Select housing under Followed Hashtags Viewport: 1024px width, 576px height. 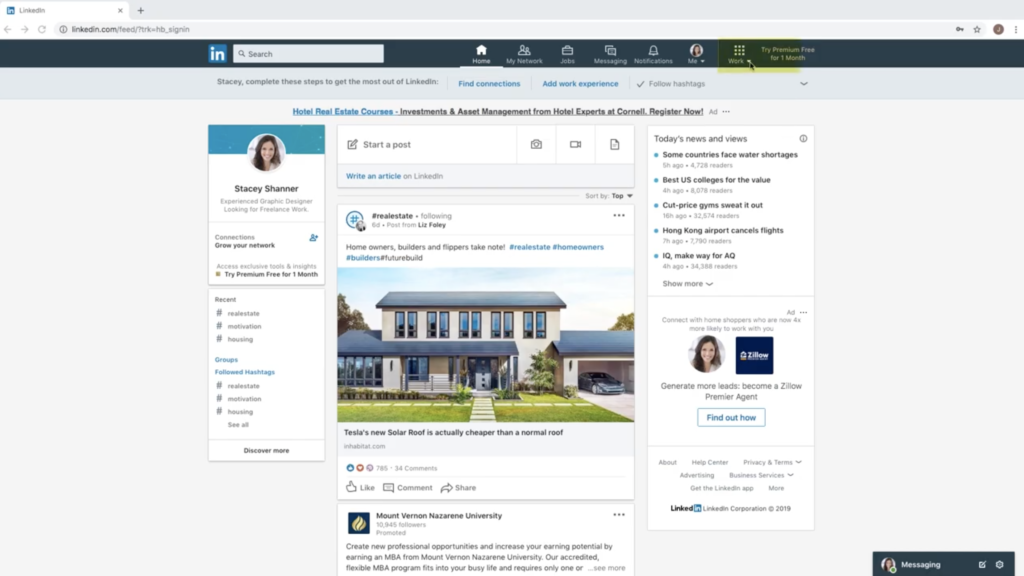[x=240, y=411]
